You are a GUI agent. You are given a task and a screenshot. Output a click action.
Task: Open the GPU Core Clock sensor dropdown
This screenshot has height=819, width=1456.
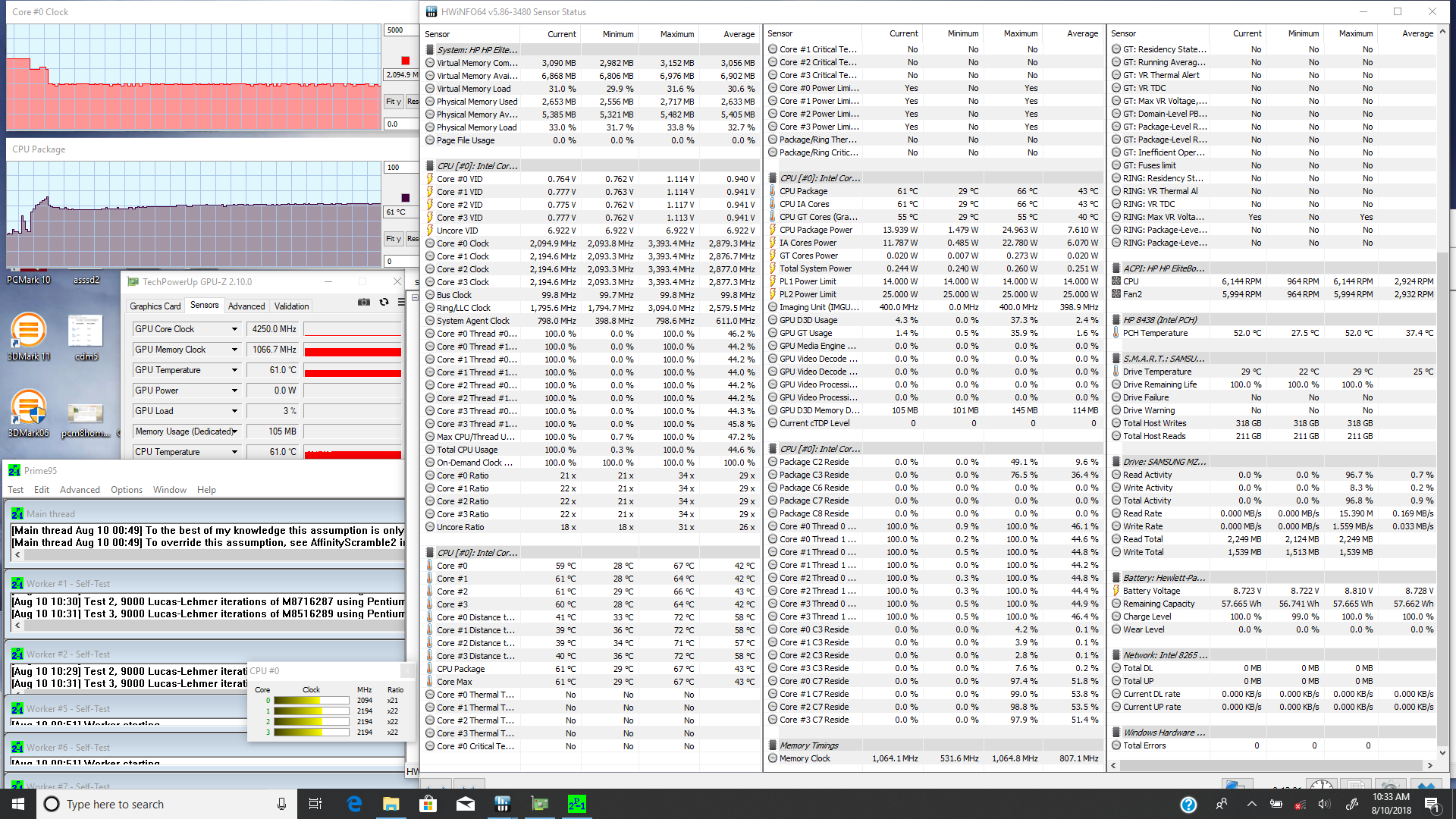[234, 329]
